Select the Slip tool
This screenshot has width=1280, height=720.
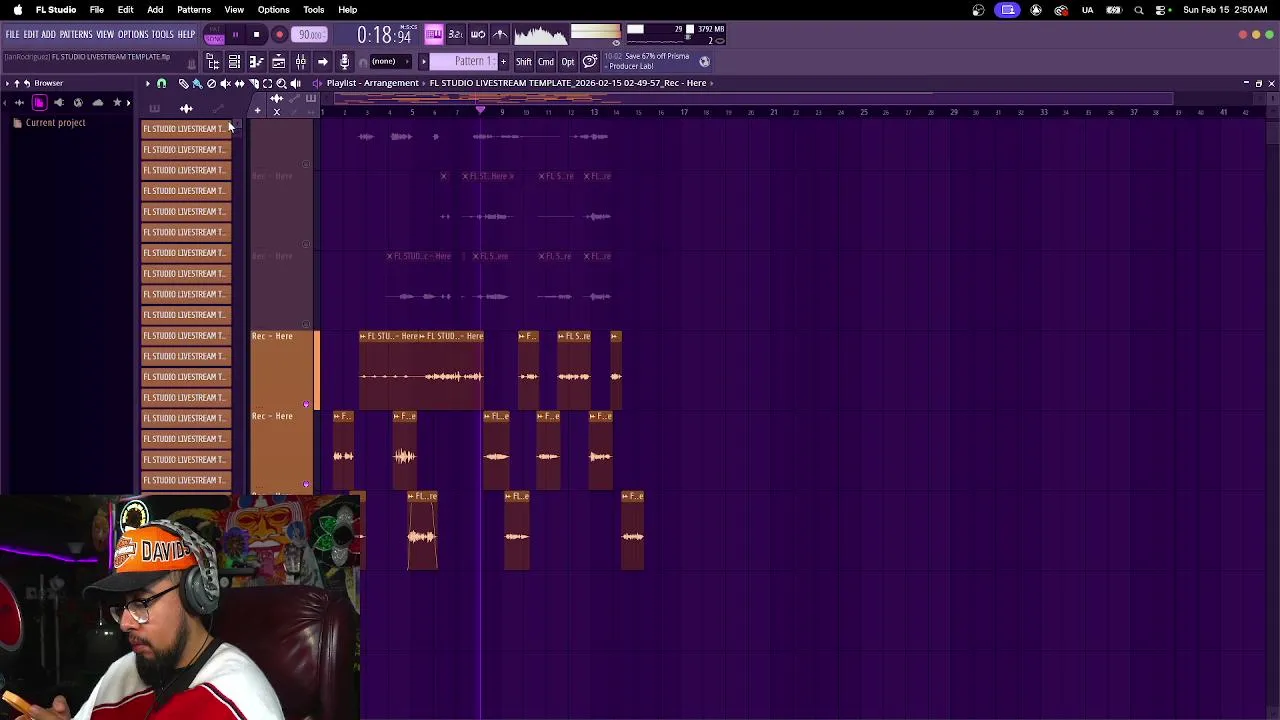(240, 83)
